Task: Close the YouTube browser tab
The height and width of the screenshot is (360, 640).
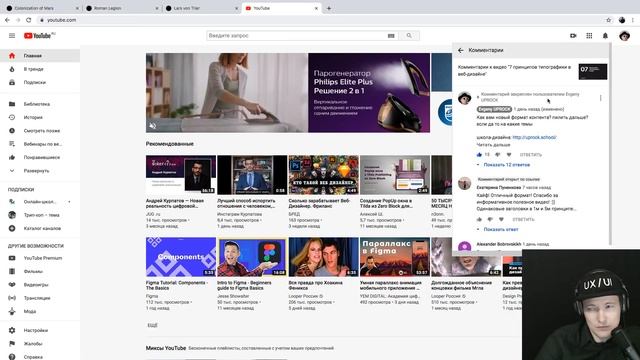Action: (316, 8)
